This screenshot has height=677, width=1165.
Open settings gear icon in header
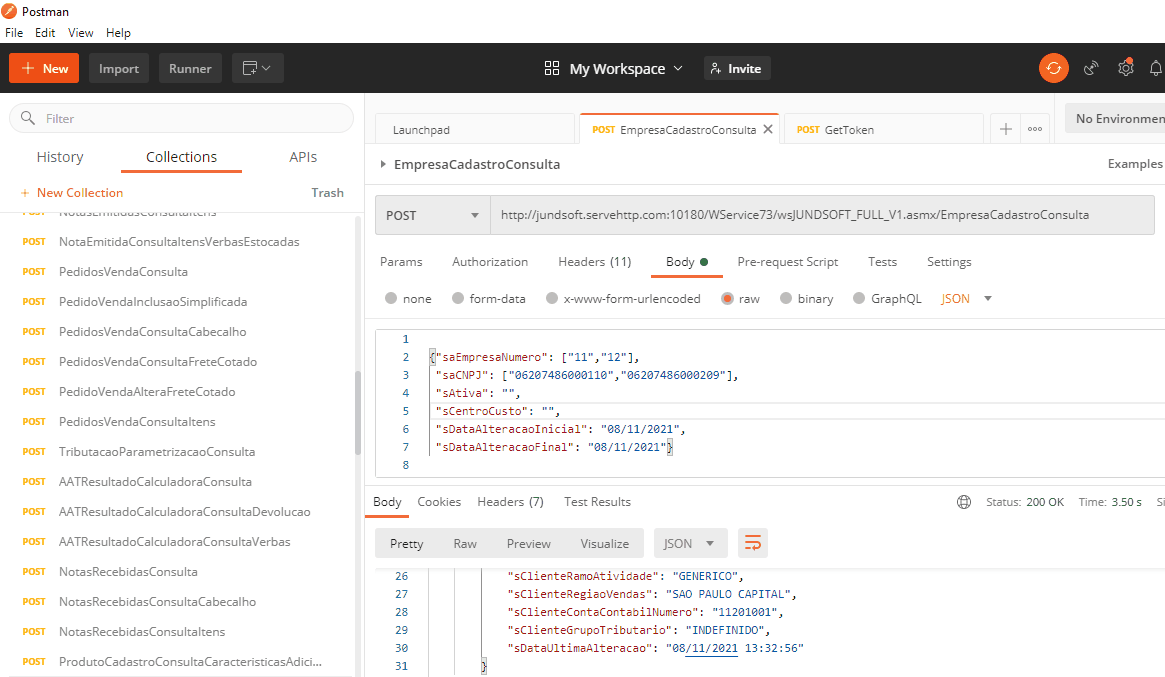pyautogui.click(x=1125, y=68)
